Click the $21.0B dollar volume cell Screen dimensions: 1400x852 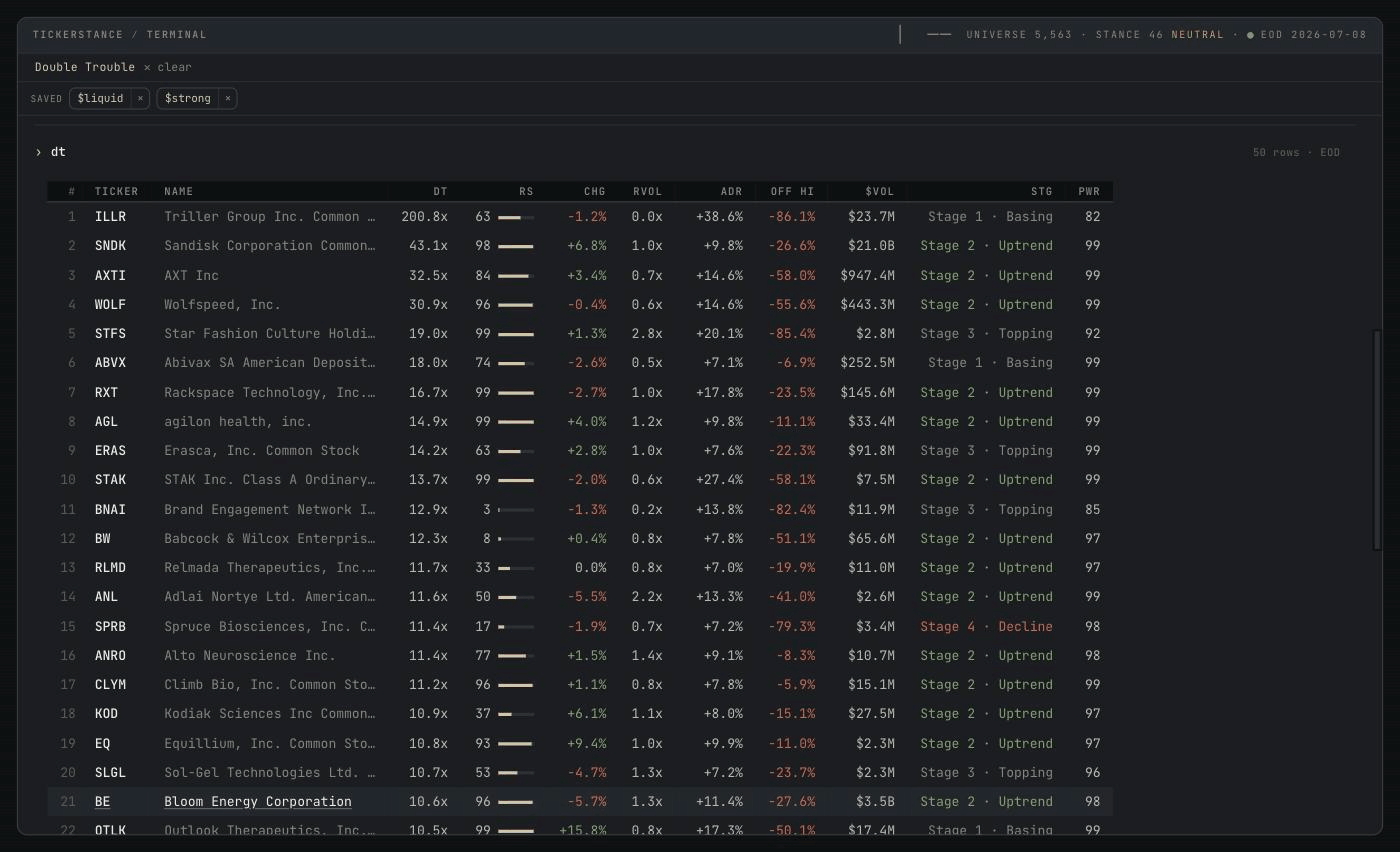(x=871, y=245)
